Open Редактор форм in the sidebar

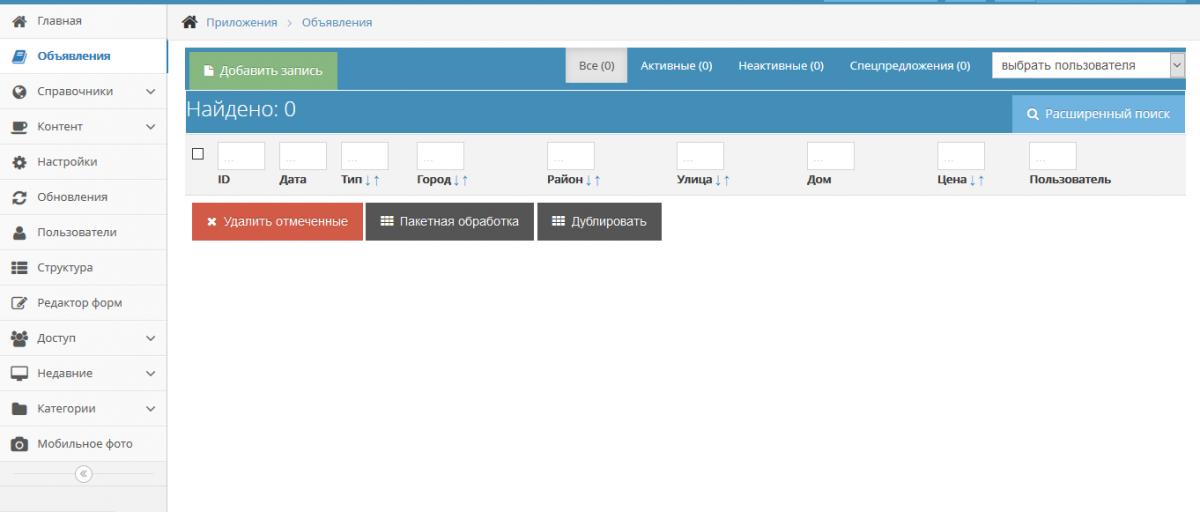coord(84,303)
